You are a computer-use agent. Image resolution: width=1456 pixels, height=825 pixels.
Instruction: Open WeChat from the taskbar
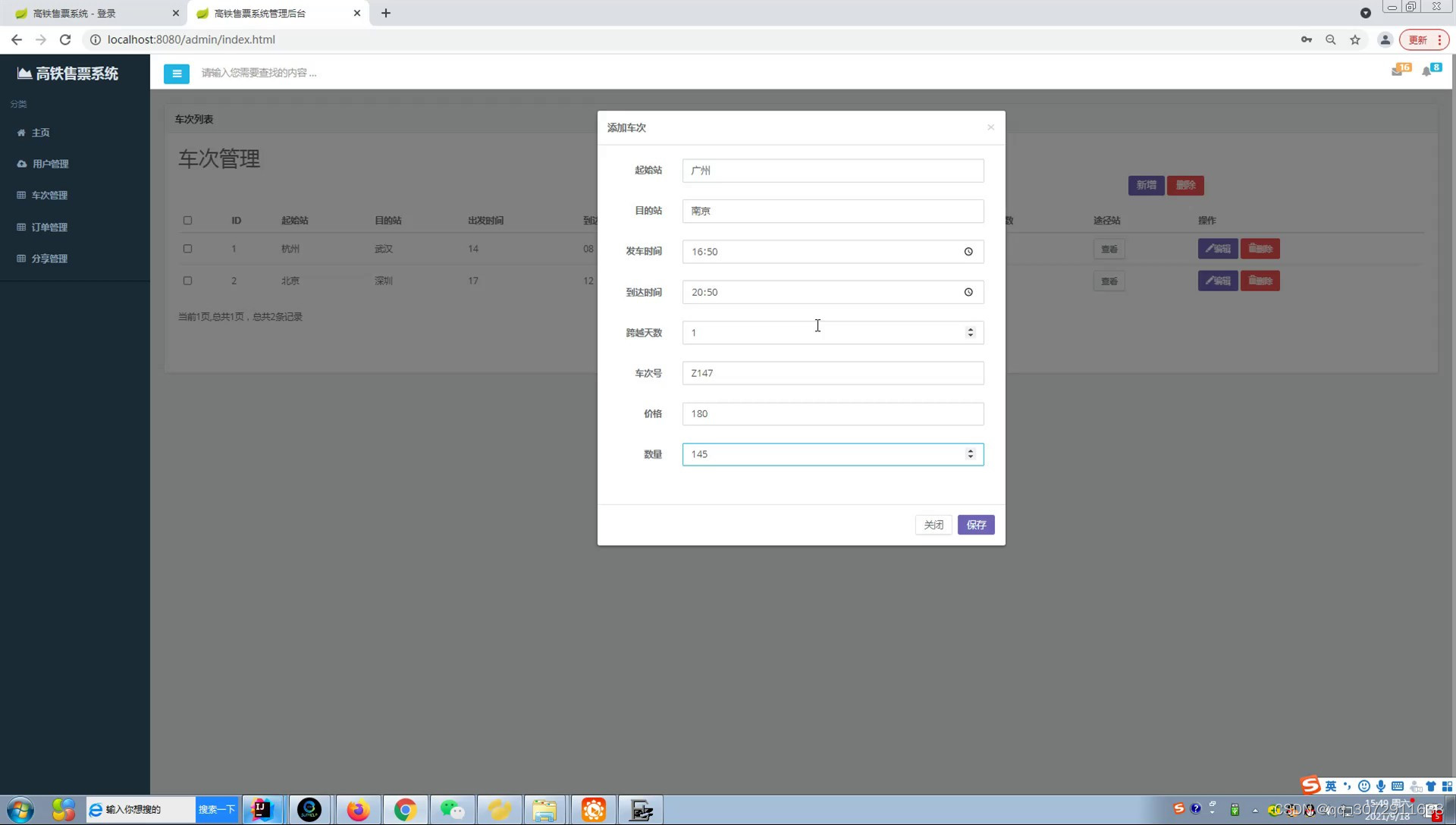[452, 810]
